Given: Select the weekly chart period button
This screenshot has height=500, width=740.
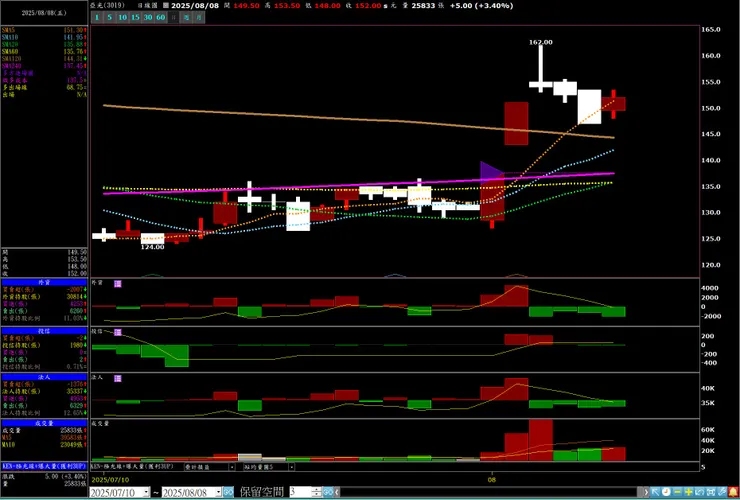Looking at the screenshot, I should (186, 17).
